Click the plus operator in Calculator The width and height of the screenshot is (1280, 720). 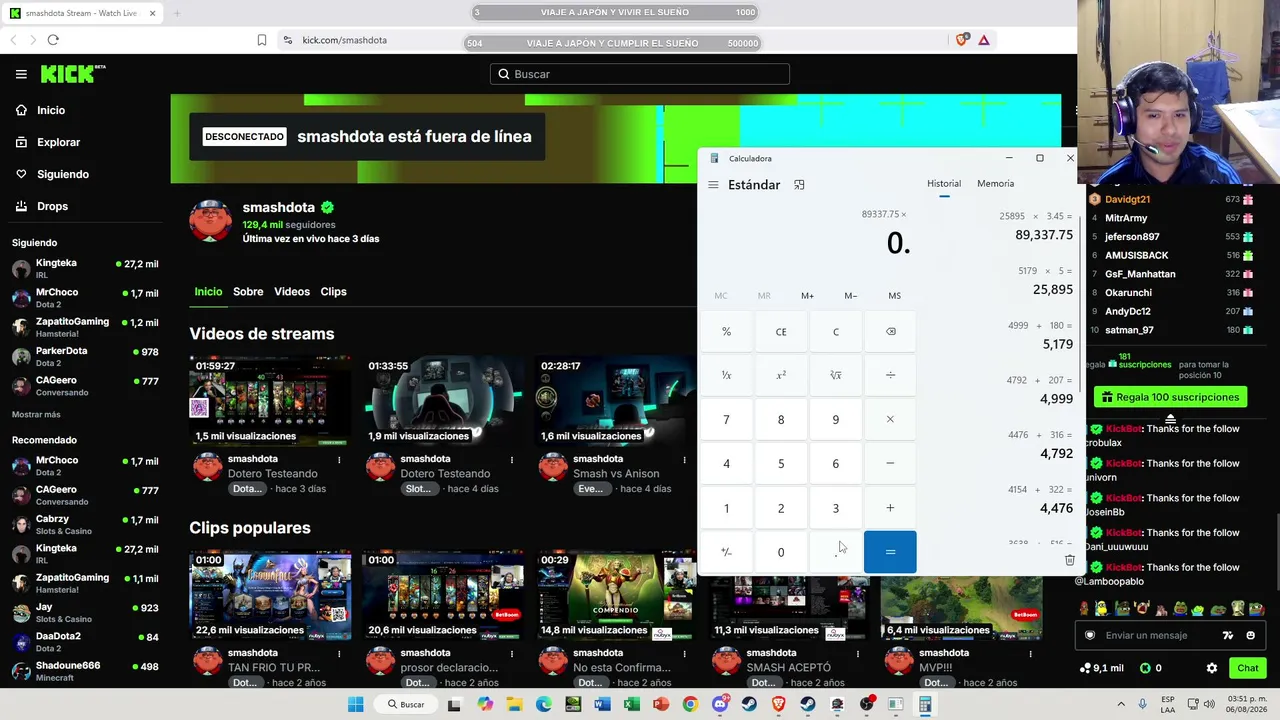pos(890,508)
